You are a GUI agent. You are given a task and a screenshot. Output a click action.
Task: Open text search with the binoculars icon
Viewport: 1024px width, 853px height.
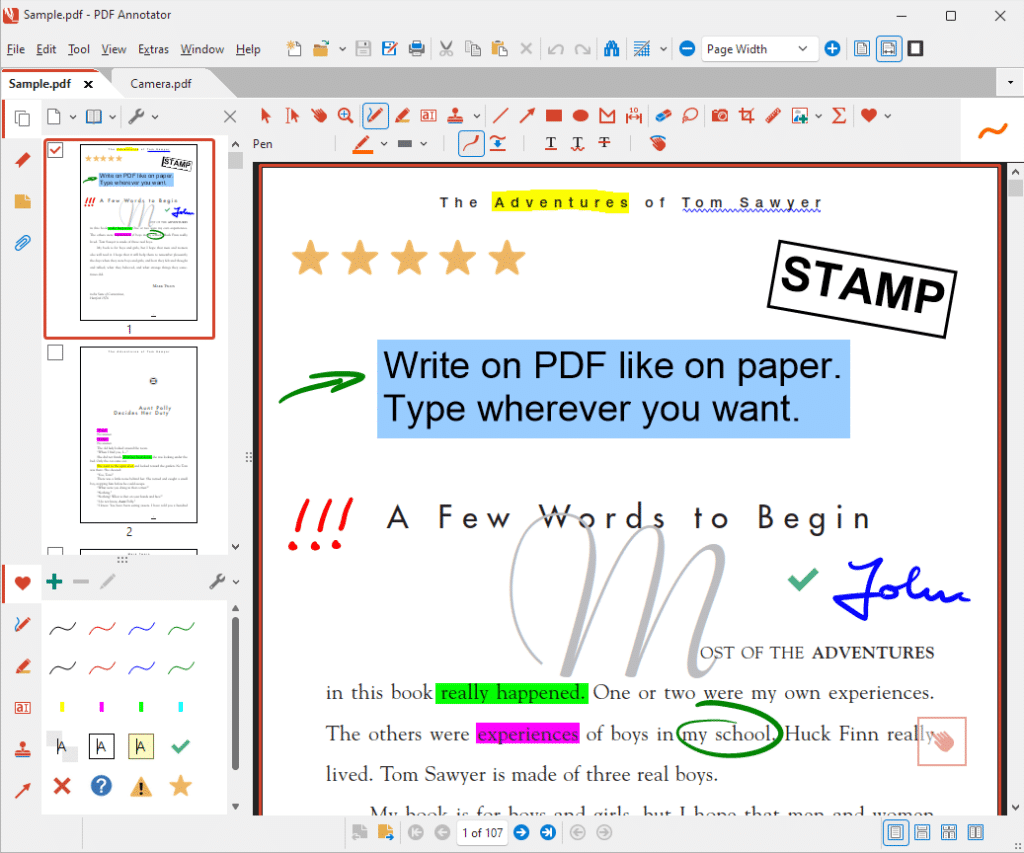click(x=612, y=48)
